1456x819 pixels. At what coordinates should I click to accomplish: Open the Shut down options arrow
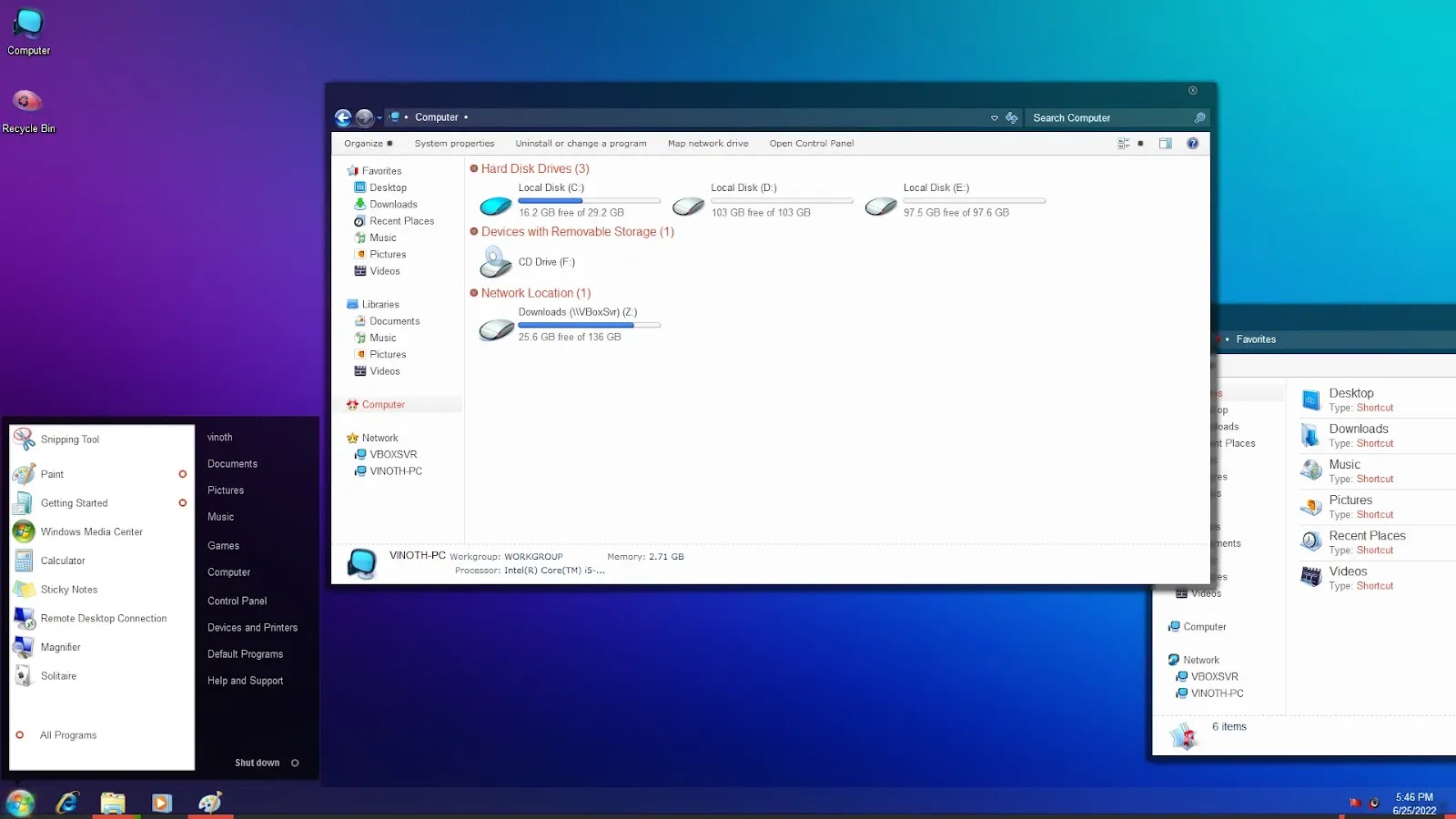tap(295, 763)
